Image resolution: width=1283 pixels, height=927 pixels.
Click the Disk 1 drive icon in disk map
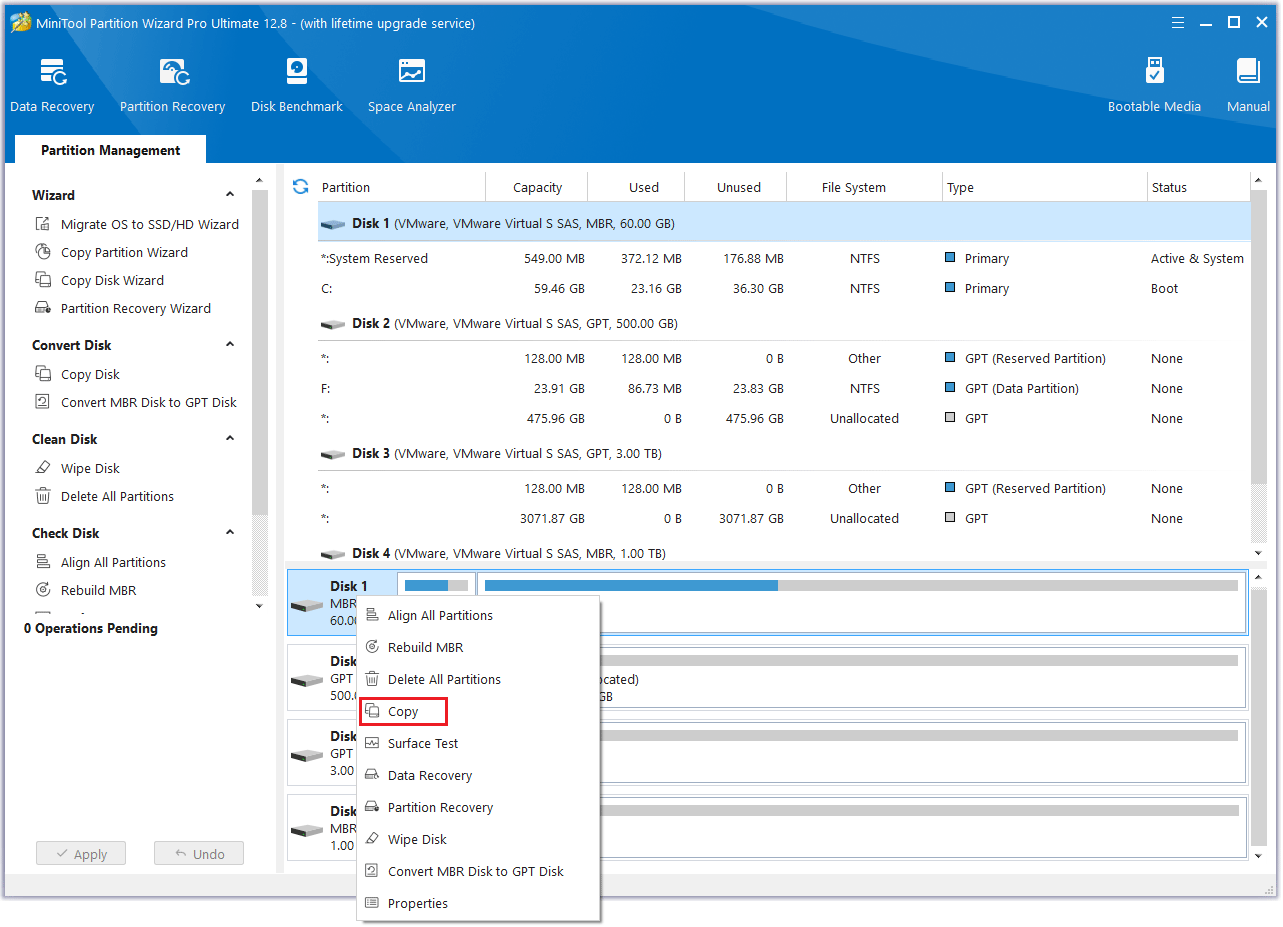(x=306, y=605)
